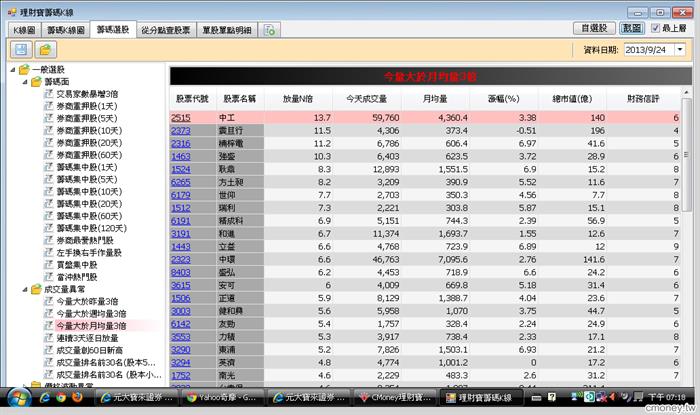Screen dimensions: 700x415
Task: Click the 成交量異常 folder icon
Action: pyautogui.click(x=37, y=289)
